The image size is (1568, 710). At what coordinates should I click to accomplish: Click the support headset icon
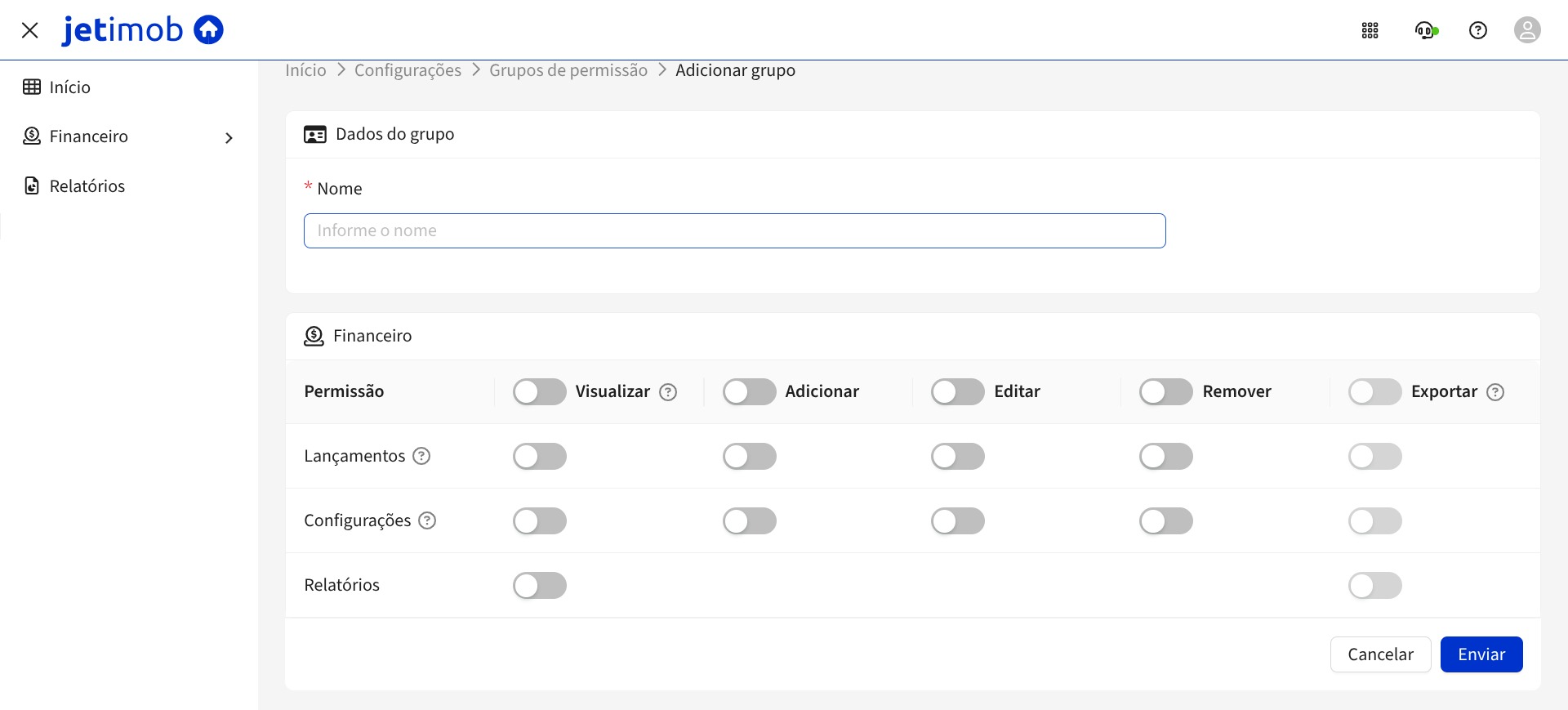click(x=1425, y=30)
